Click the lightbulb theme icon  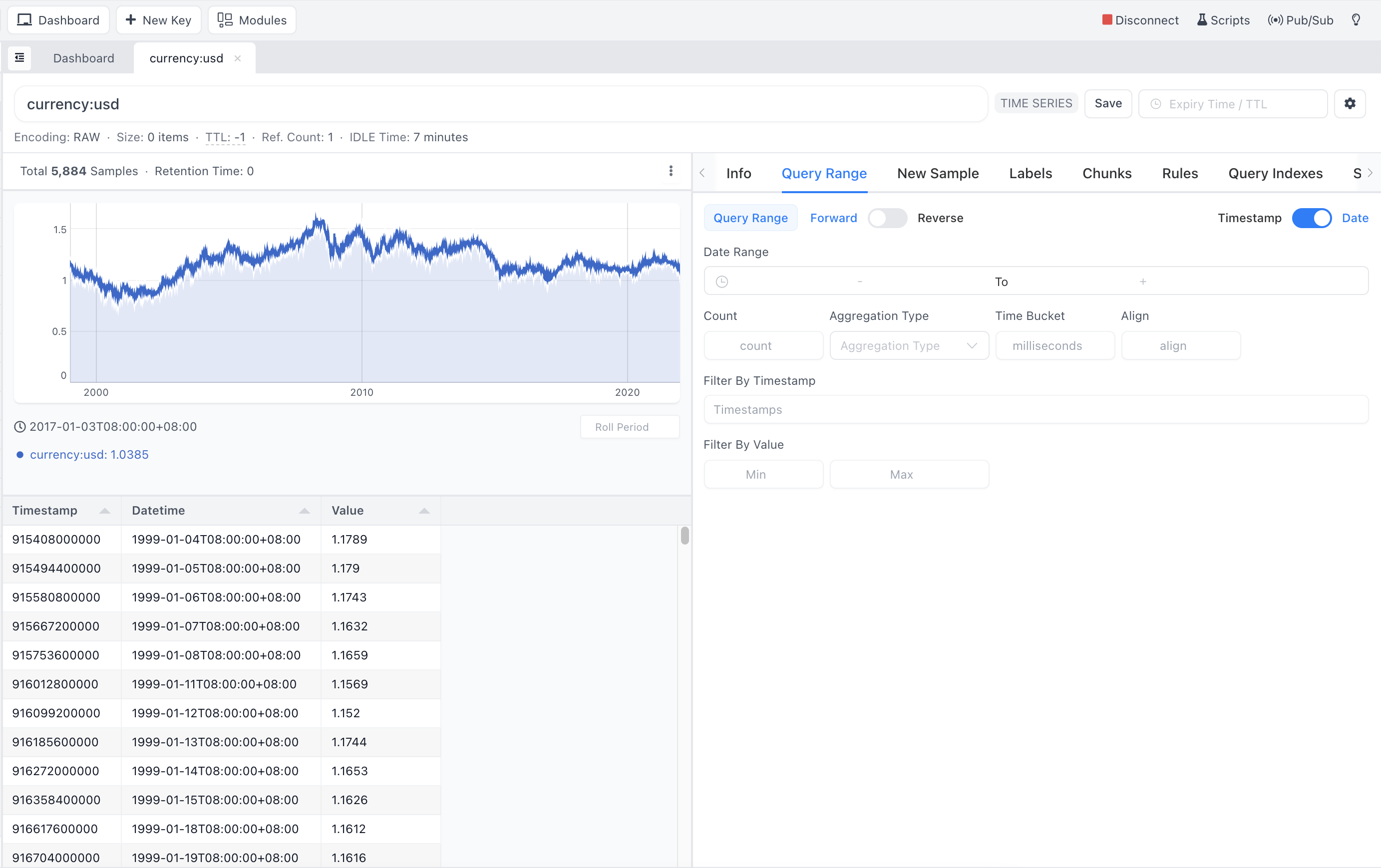click(1356, 20)
